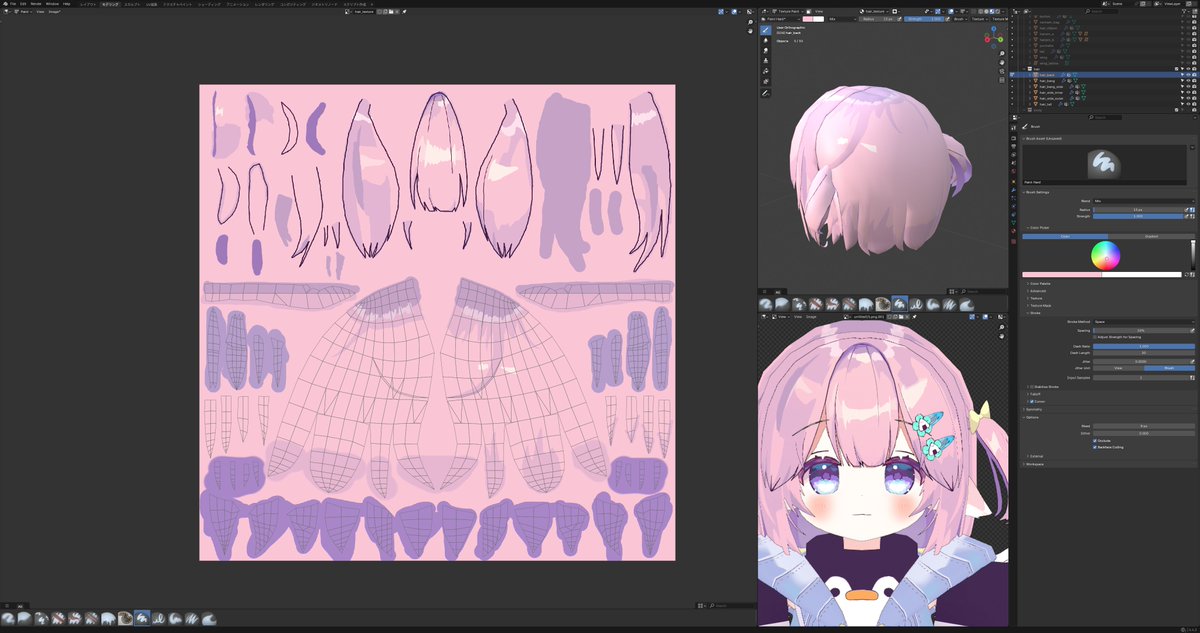This screenshot has height=633, width=1200.
Task: Click the secondary white color swatch
Action: pyautogui.click(x=1141, y=274)
